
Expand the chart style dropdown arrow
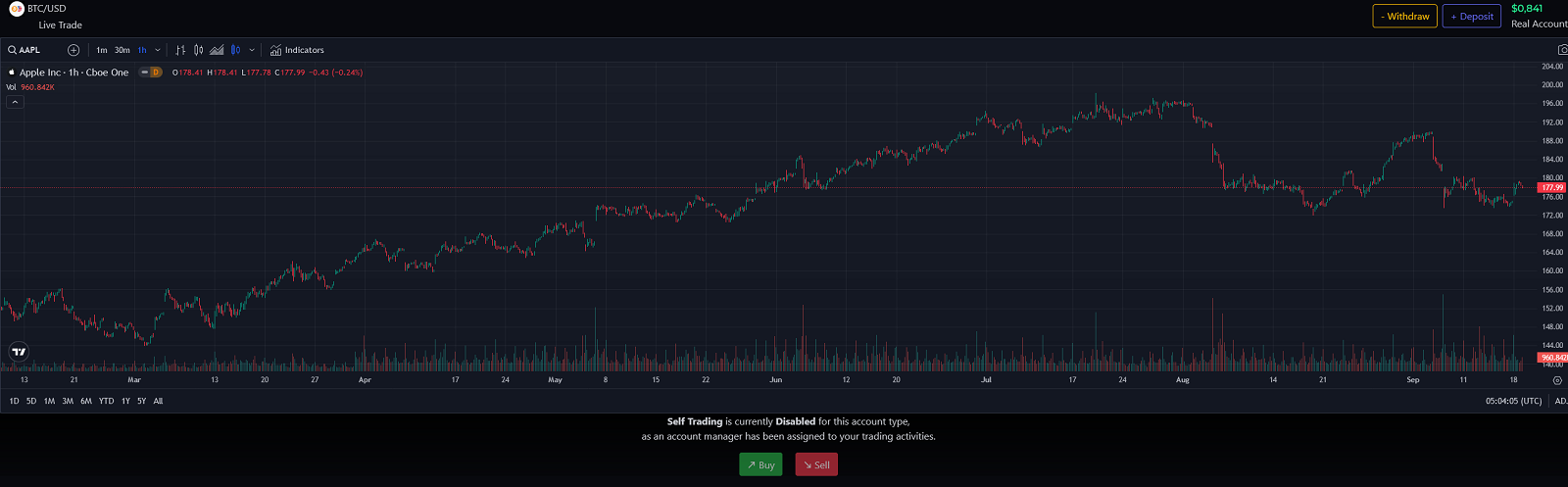pos(252,50)
